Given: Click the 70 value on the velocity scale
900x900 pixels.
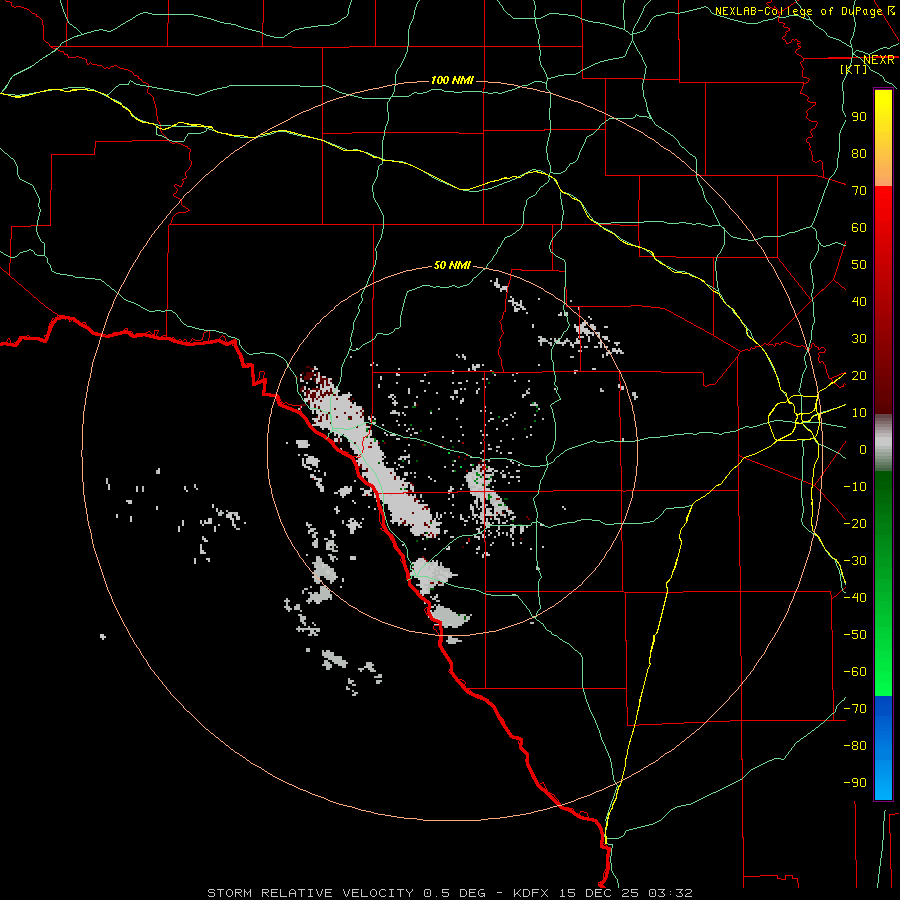Looking at the screenshot, I should tap(859, 191).
